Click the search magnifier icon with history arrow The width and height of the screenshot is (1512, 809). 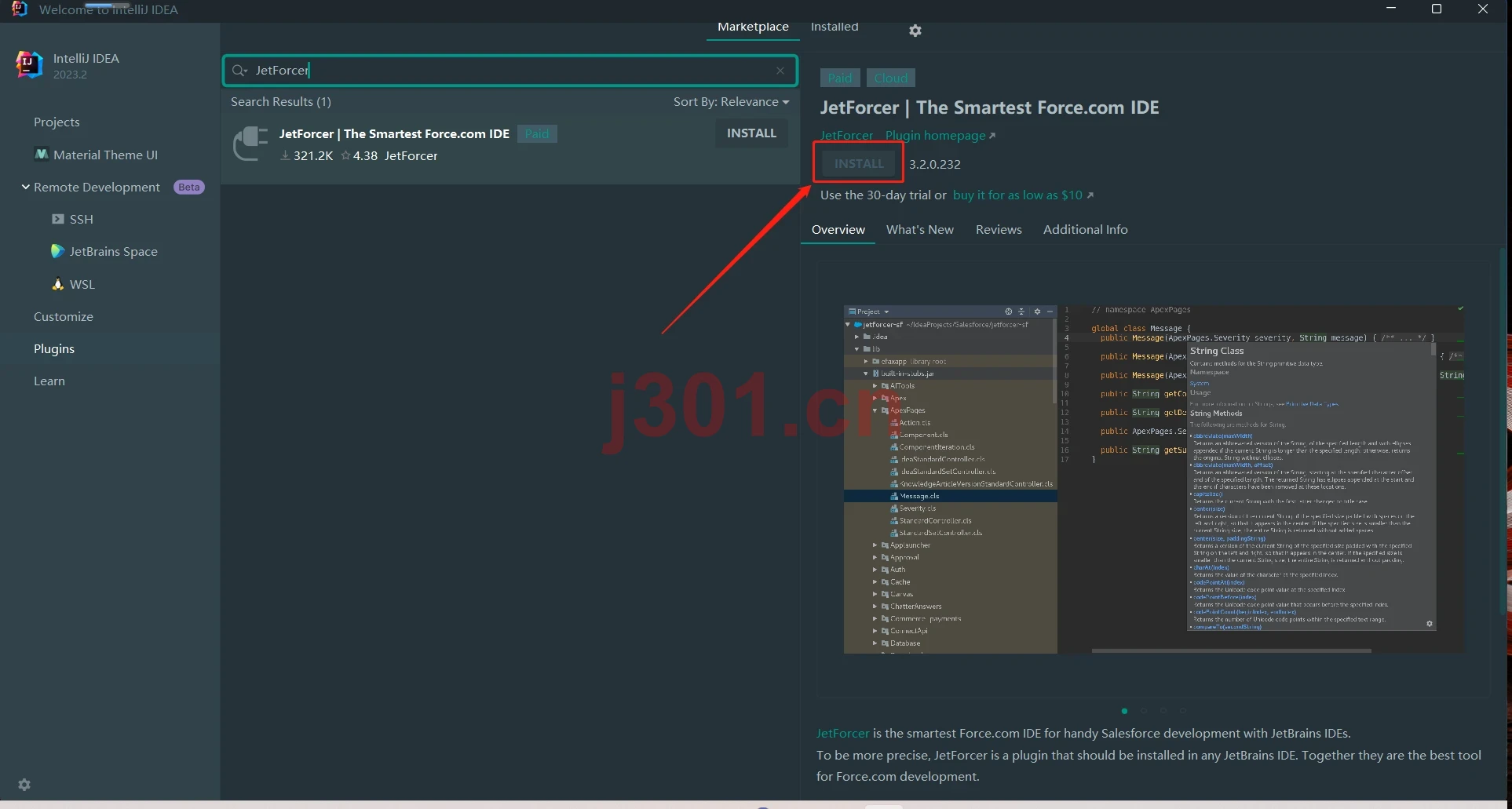(x=239, y=71)
